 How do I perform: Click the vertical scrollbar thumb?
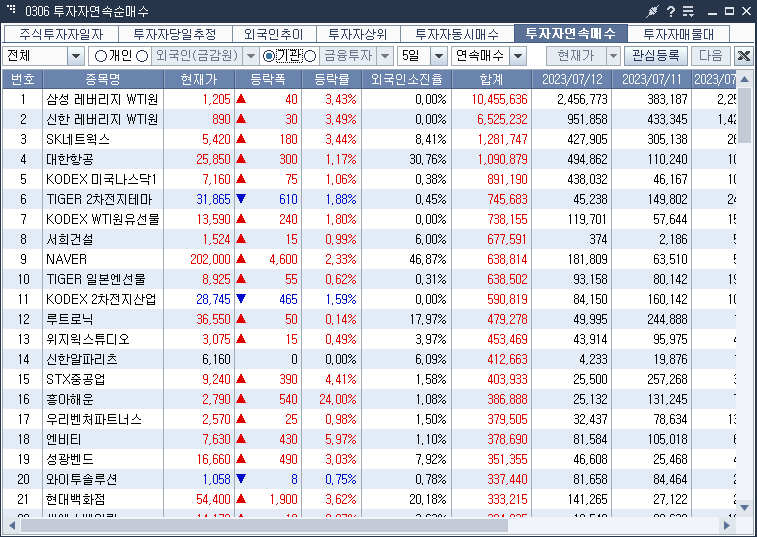pos(744,114)
